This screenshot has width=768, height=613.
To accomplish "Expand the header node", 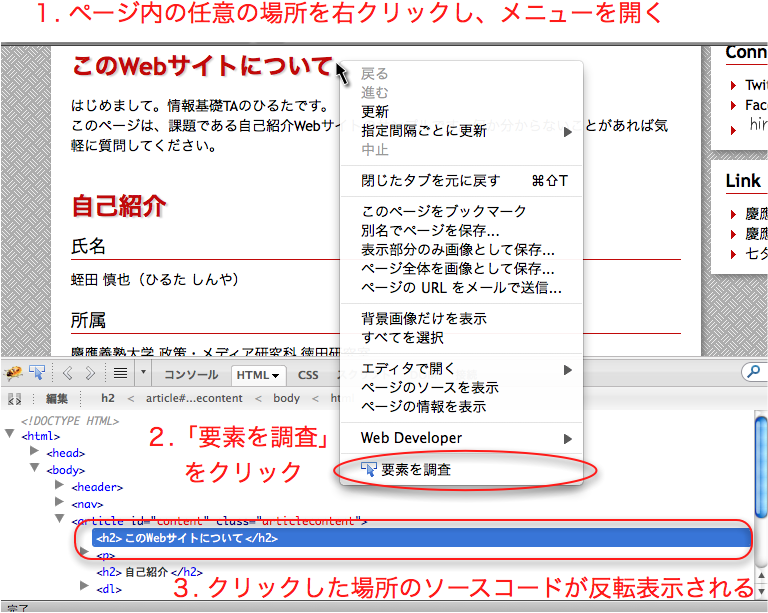I will tap(60, 487).
